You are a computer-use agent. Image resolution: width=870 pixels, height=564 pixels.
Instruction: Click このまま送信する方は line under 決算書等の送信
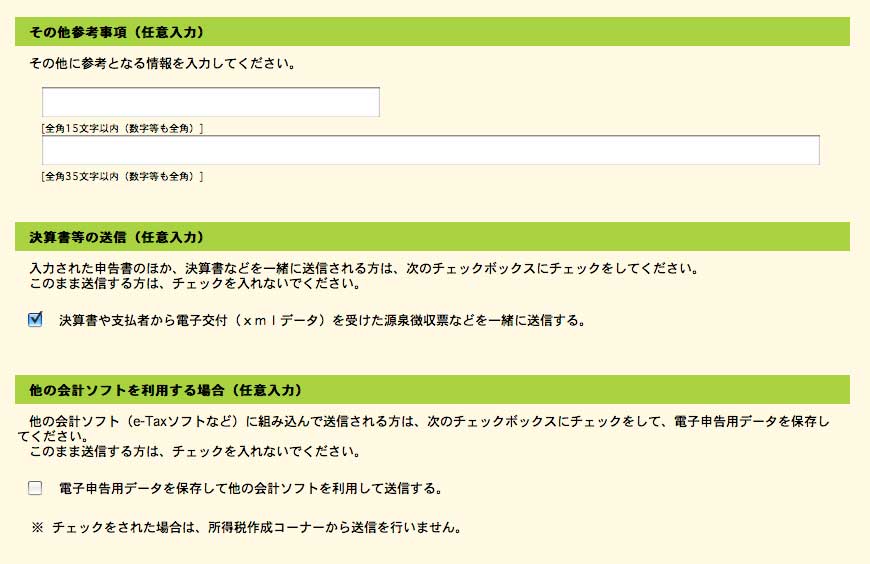195,284
